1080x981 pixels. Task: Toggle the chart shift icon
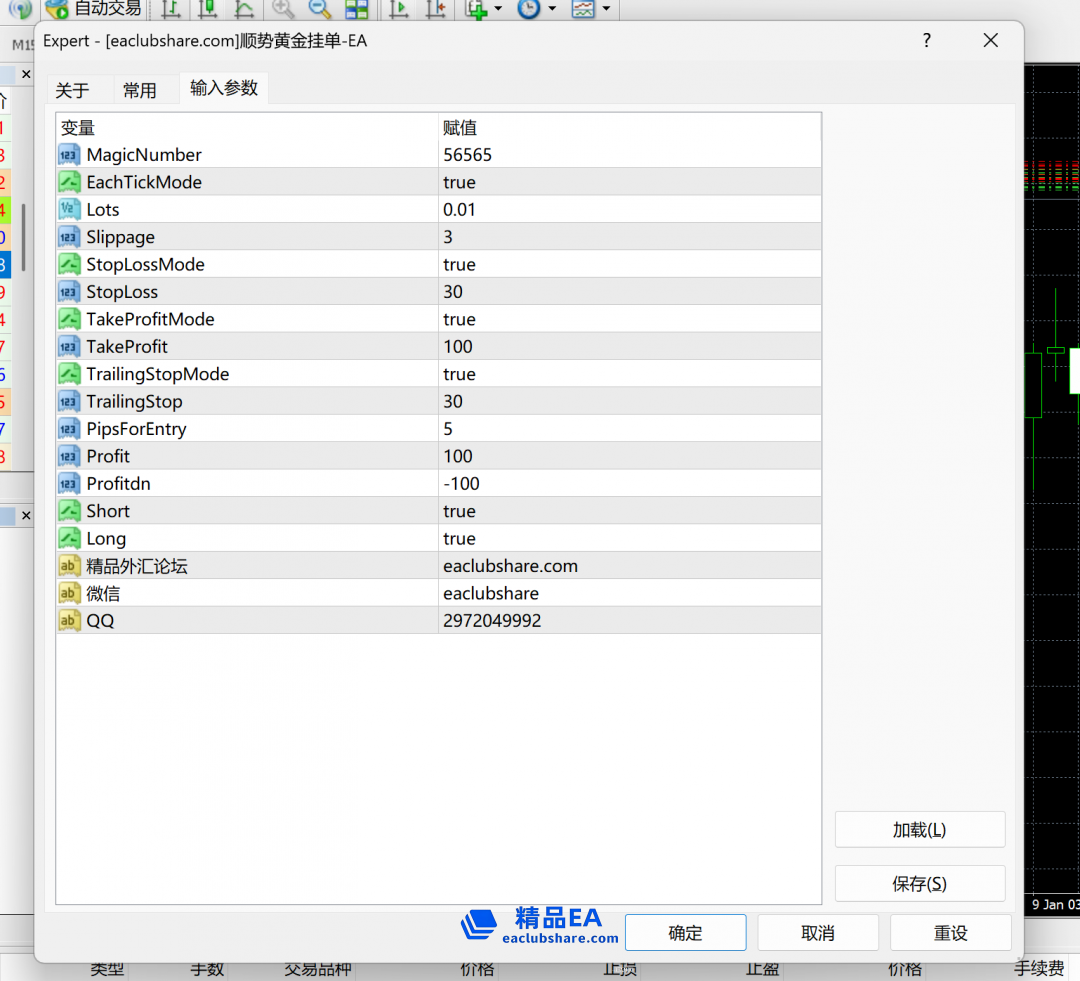(x=434, y=9)
